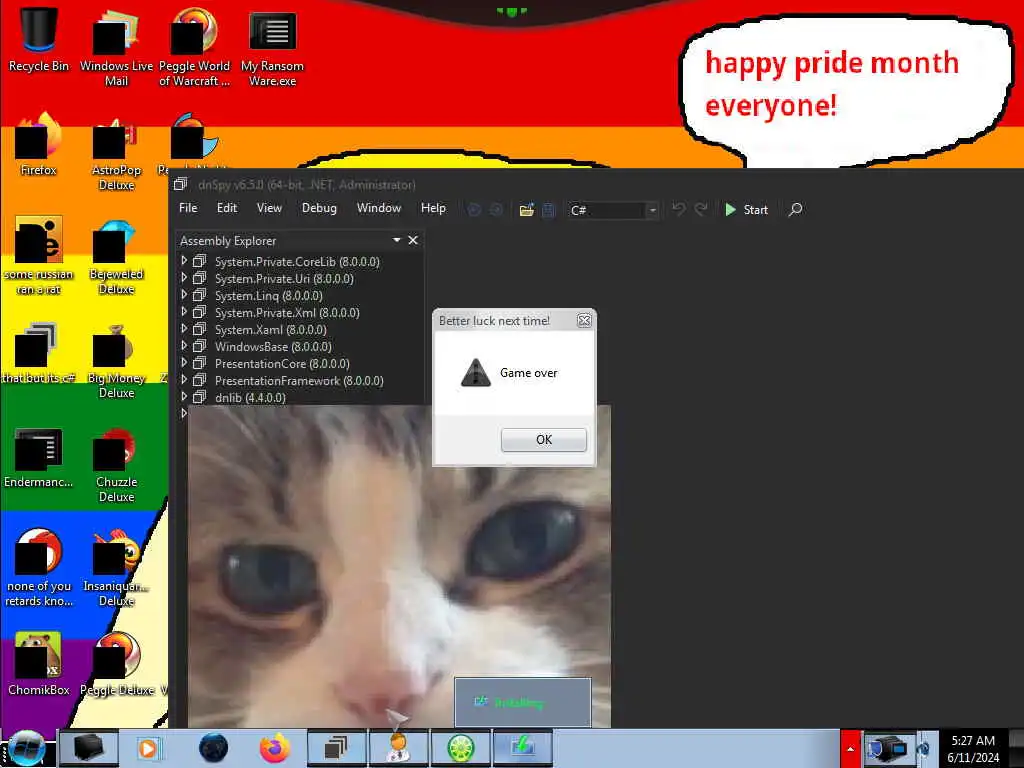1024x768 pixels.
Task: Click the installer taskbar icon with green arrow
Action: [x=522, y=748]
